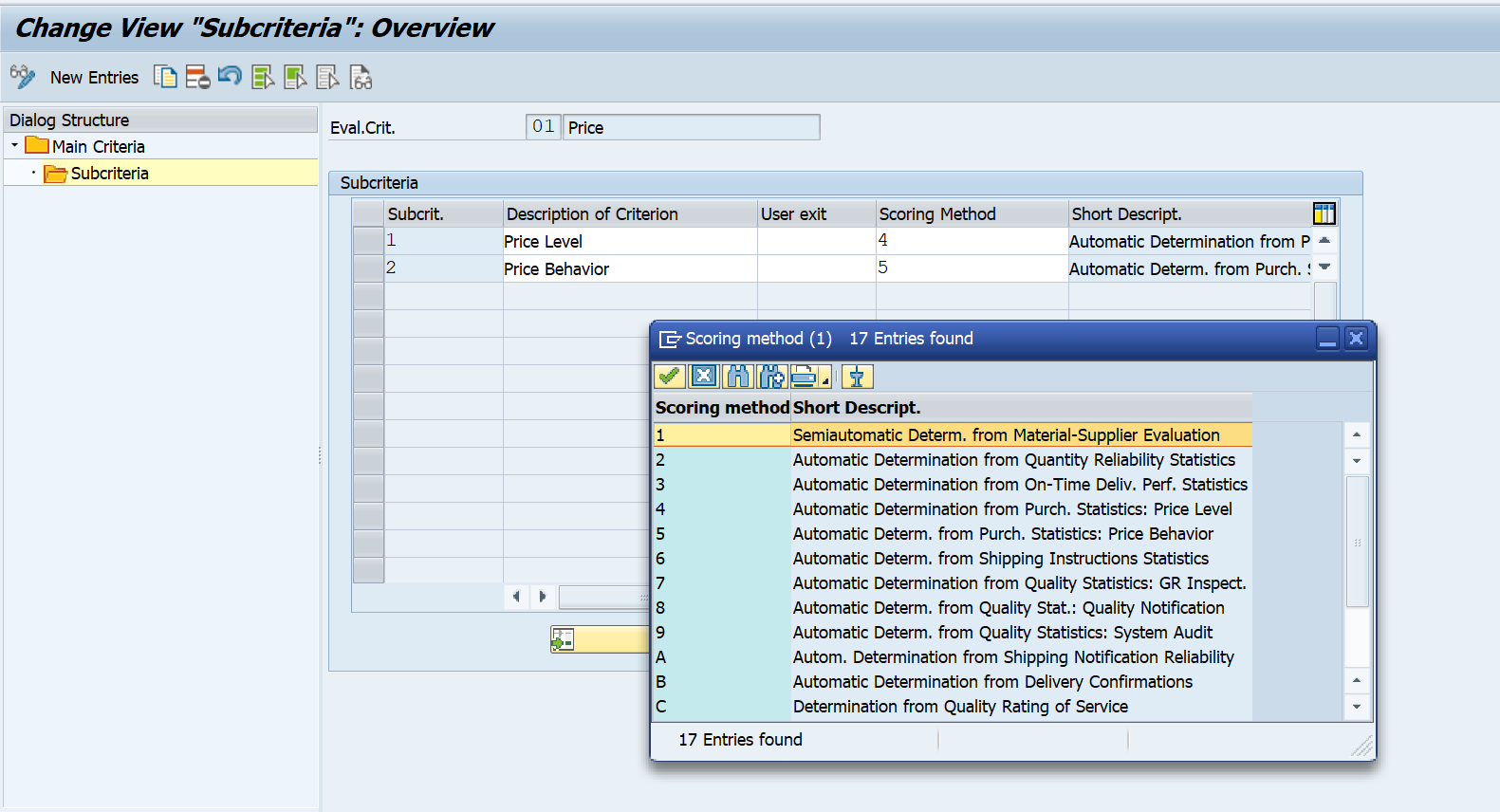Click the table scroll-down arrow beside Price Behavior

(x=1324, y=268)
